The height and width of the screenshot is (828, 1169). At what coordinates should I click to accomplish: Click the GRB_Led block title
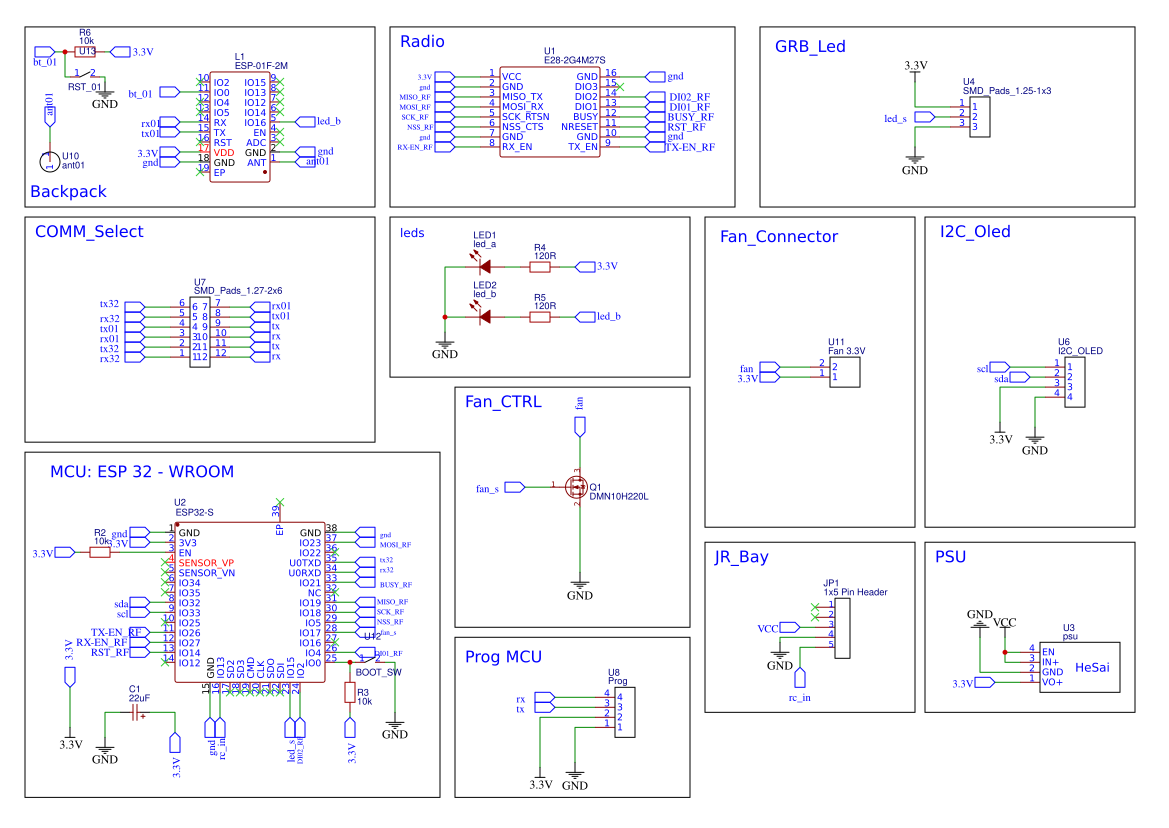(810, 46)
